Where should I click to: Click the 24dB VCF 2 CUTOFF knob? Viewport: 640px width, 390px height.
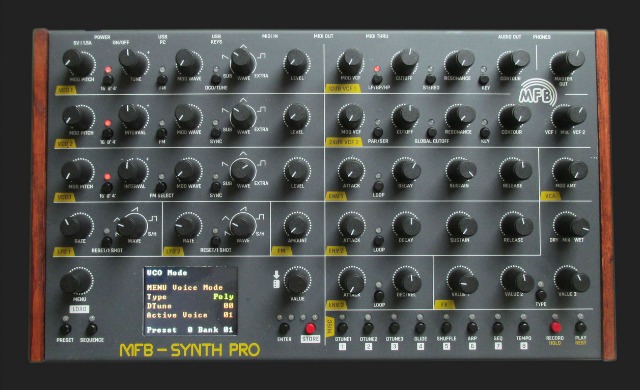405,117
